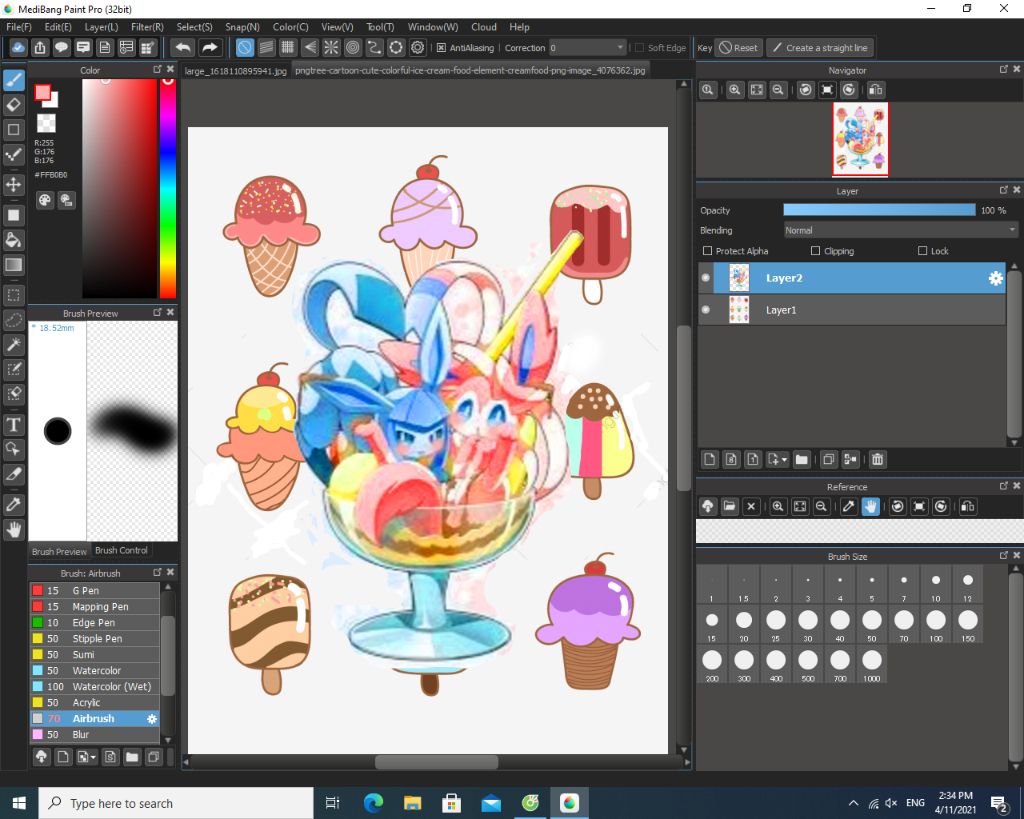
Task: Open the Window menu
Action: pyautogui.click(x=433, y=27)
